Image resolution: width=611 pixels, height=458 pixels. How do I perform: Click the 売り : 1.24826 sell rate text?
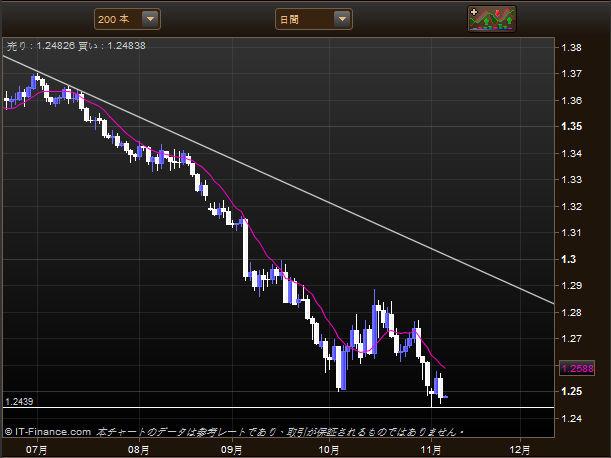(x=41, y=46)
